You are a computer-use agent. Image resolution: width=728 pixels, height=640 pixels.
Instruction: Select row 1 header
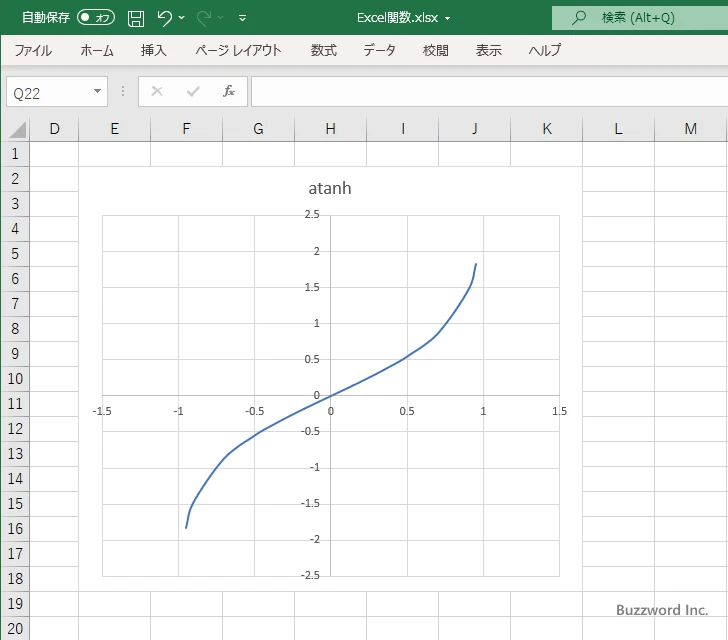tap(15, 154)
